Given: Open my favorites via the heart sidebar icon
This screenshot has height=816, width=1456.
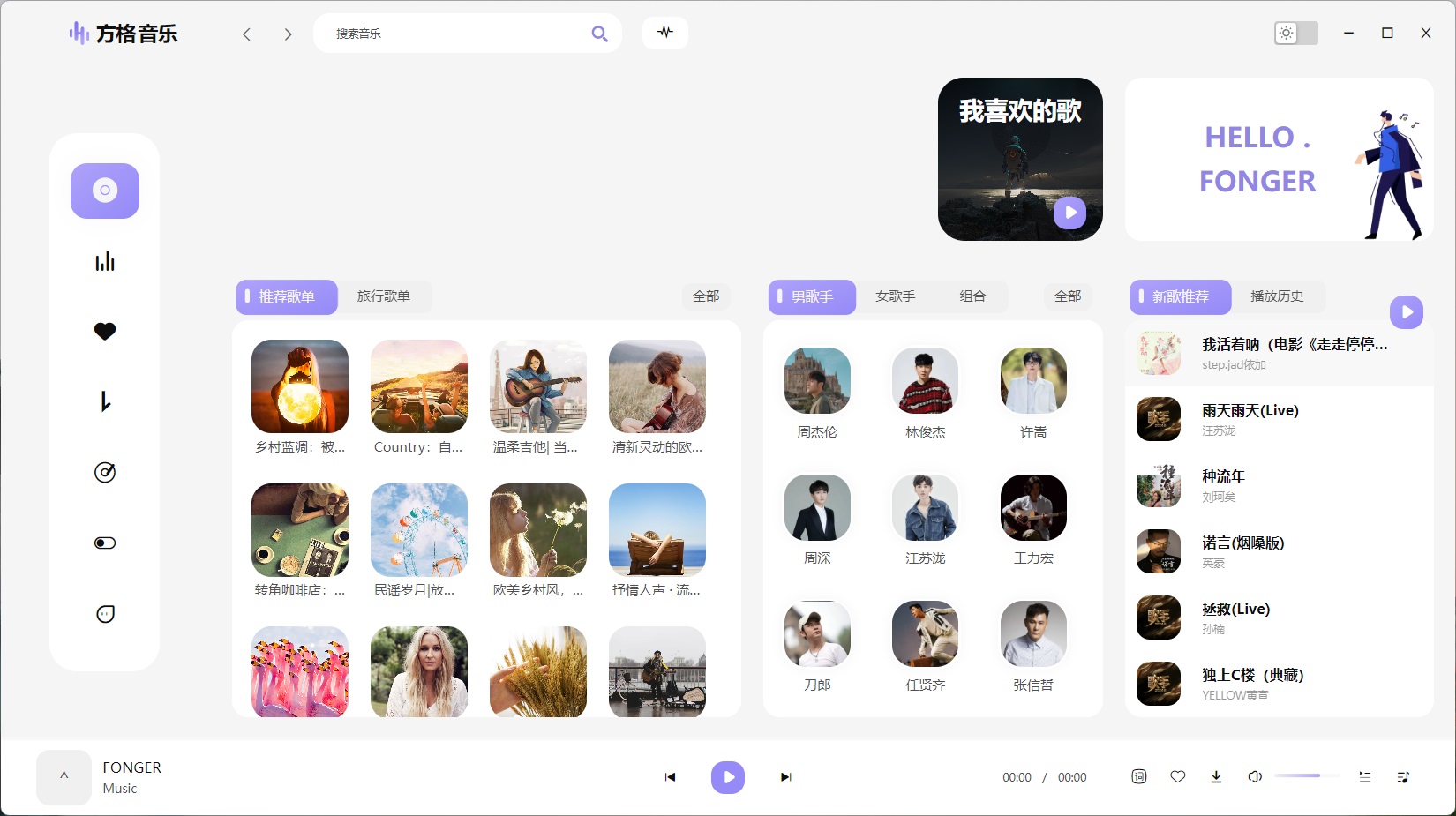Looking at the screenshot, I should point(104,331).
